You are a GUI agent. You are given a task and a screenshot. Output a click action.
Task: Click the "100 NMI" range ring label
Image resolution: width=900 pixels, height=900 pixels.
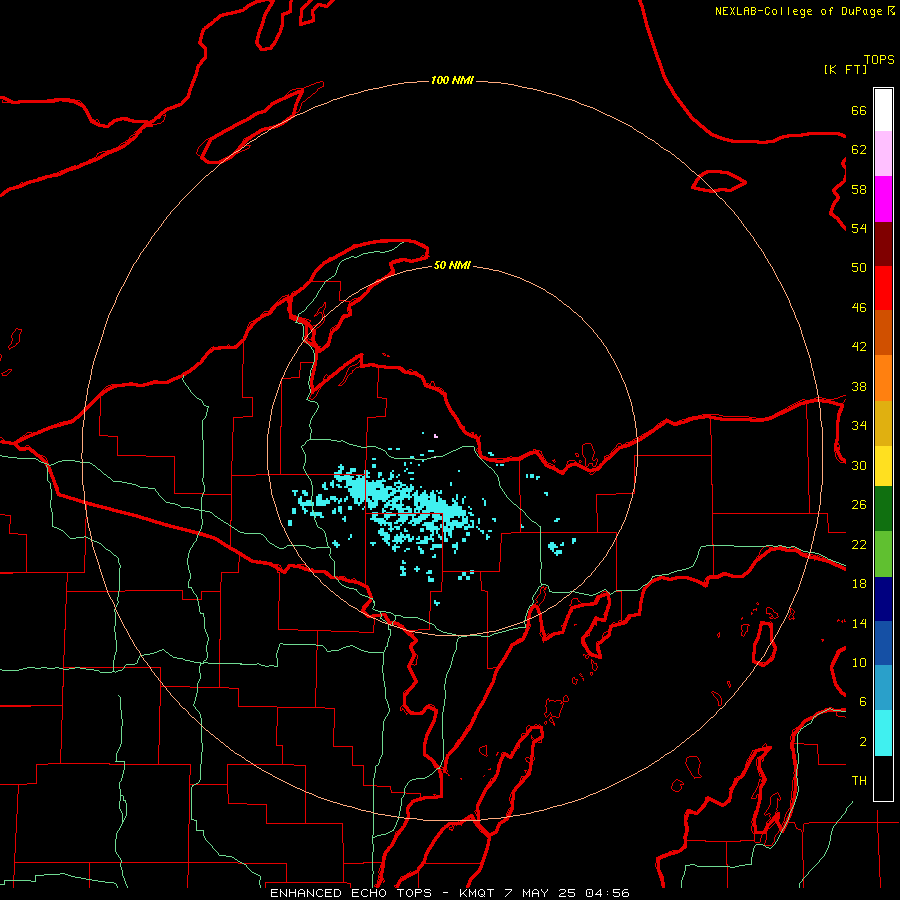(x=452, y=80)
